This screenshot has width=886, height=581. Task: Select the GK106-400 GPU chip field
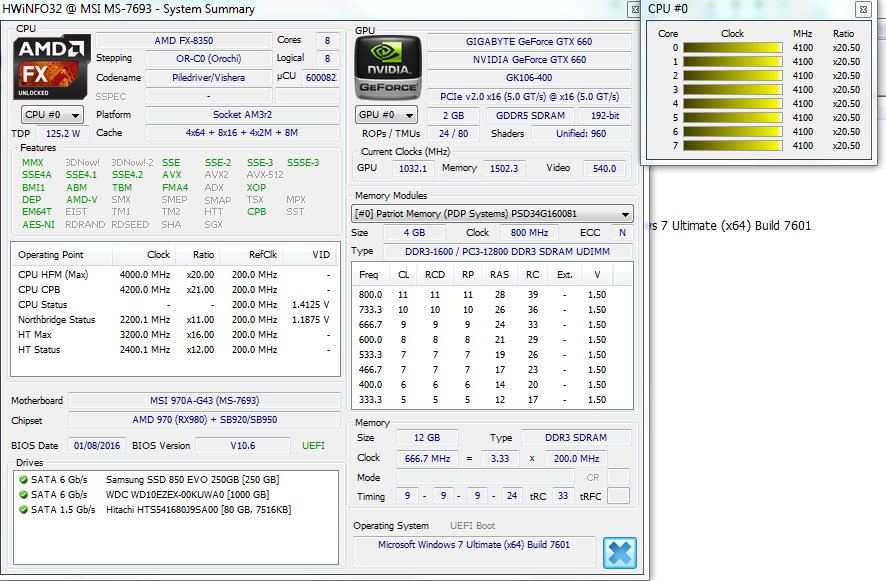click(x=529, y=78)
